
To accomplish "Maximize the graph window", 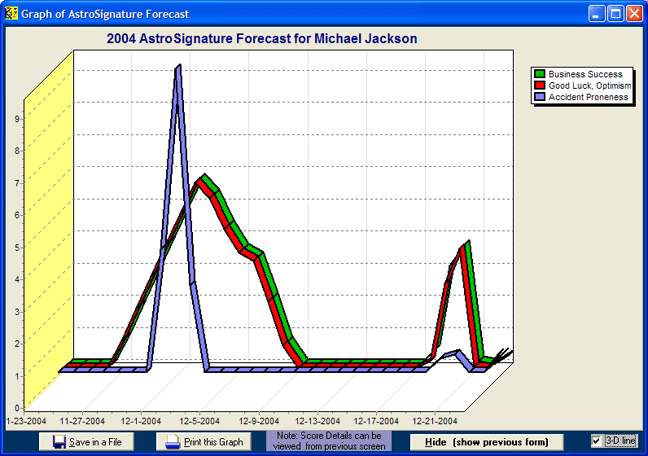I will pyautogui.click(x=615, y=14).
